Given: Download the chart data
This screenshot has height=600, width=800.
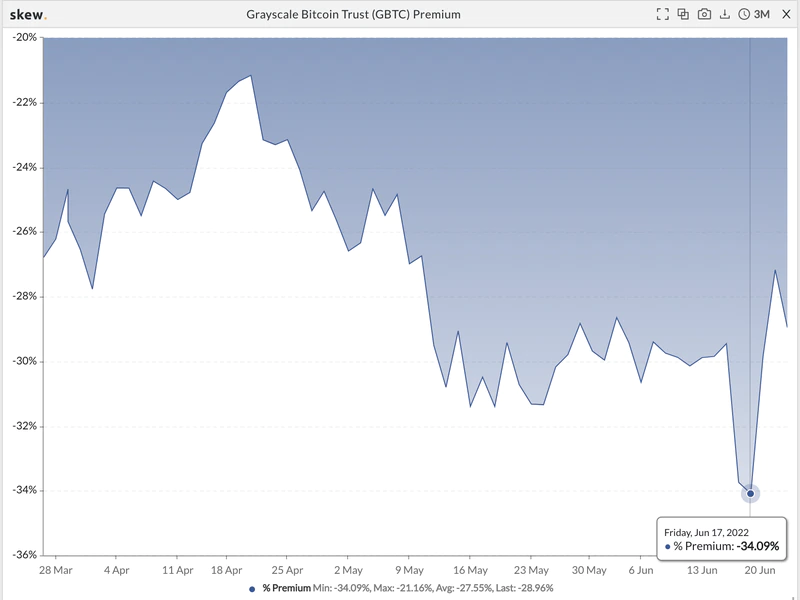Looking at the screenshot, I should 724,14.
